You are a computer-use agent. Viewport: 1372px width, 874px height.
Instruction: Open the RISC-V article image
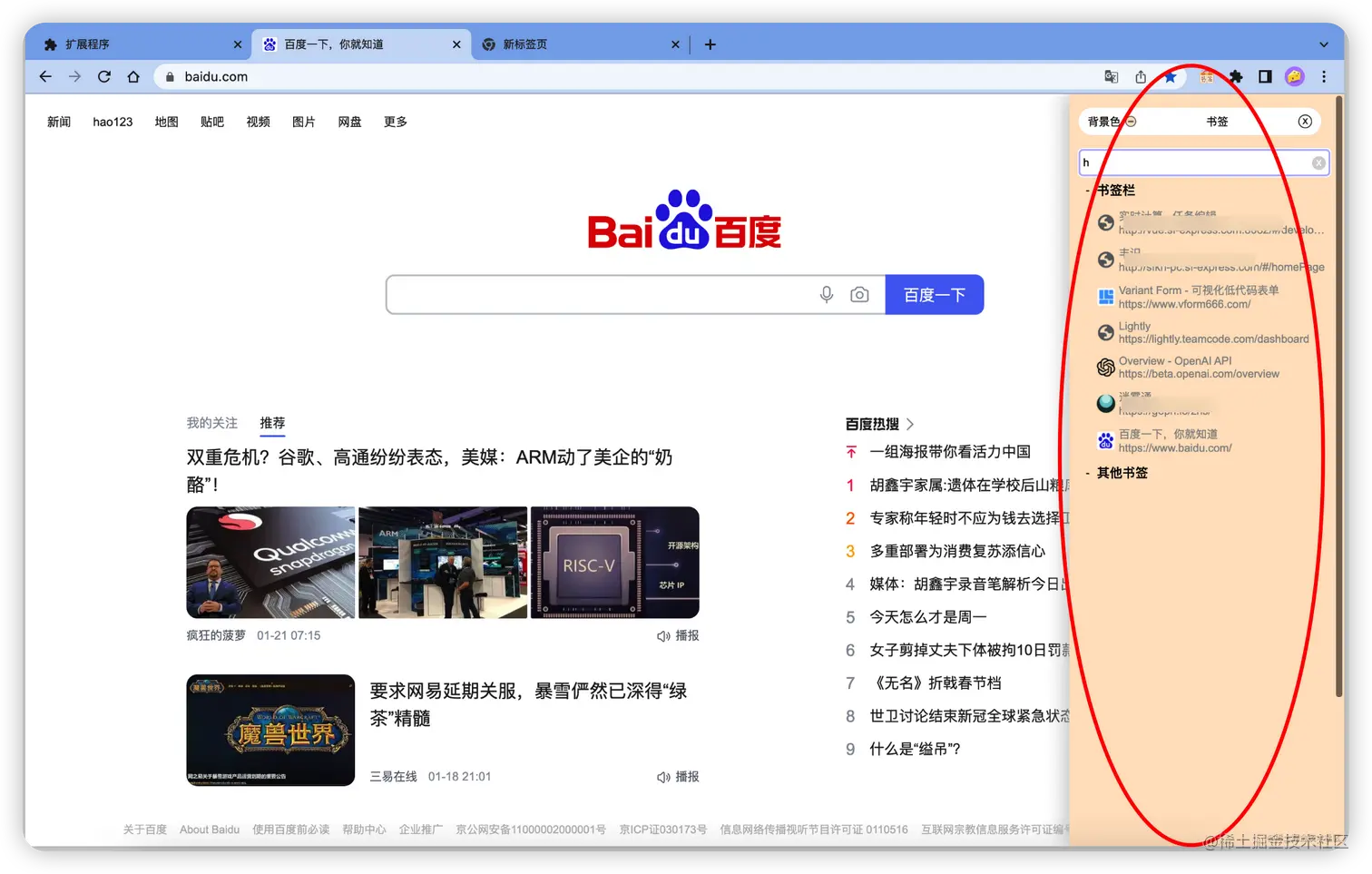[x=615, y=563]
